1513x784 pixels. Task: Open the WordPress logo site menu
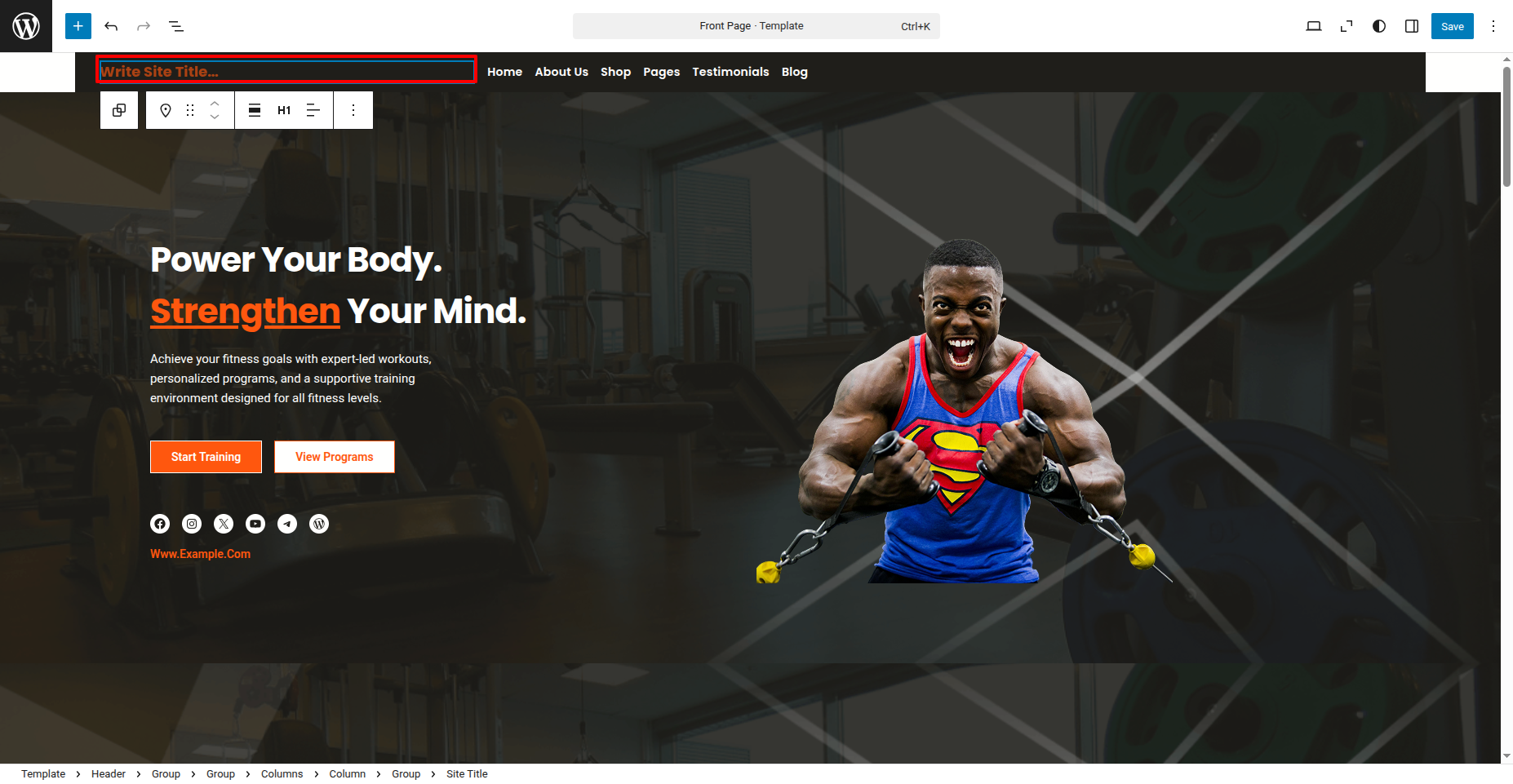tap(26, 26)
